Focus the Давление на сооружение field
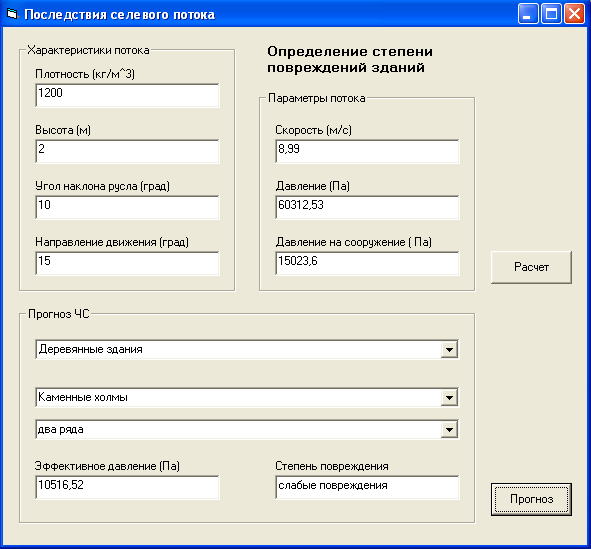 click(x=367, y=263)
